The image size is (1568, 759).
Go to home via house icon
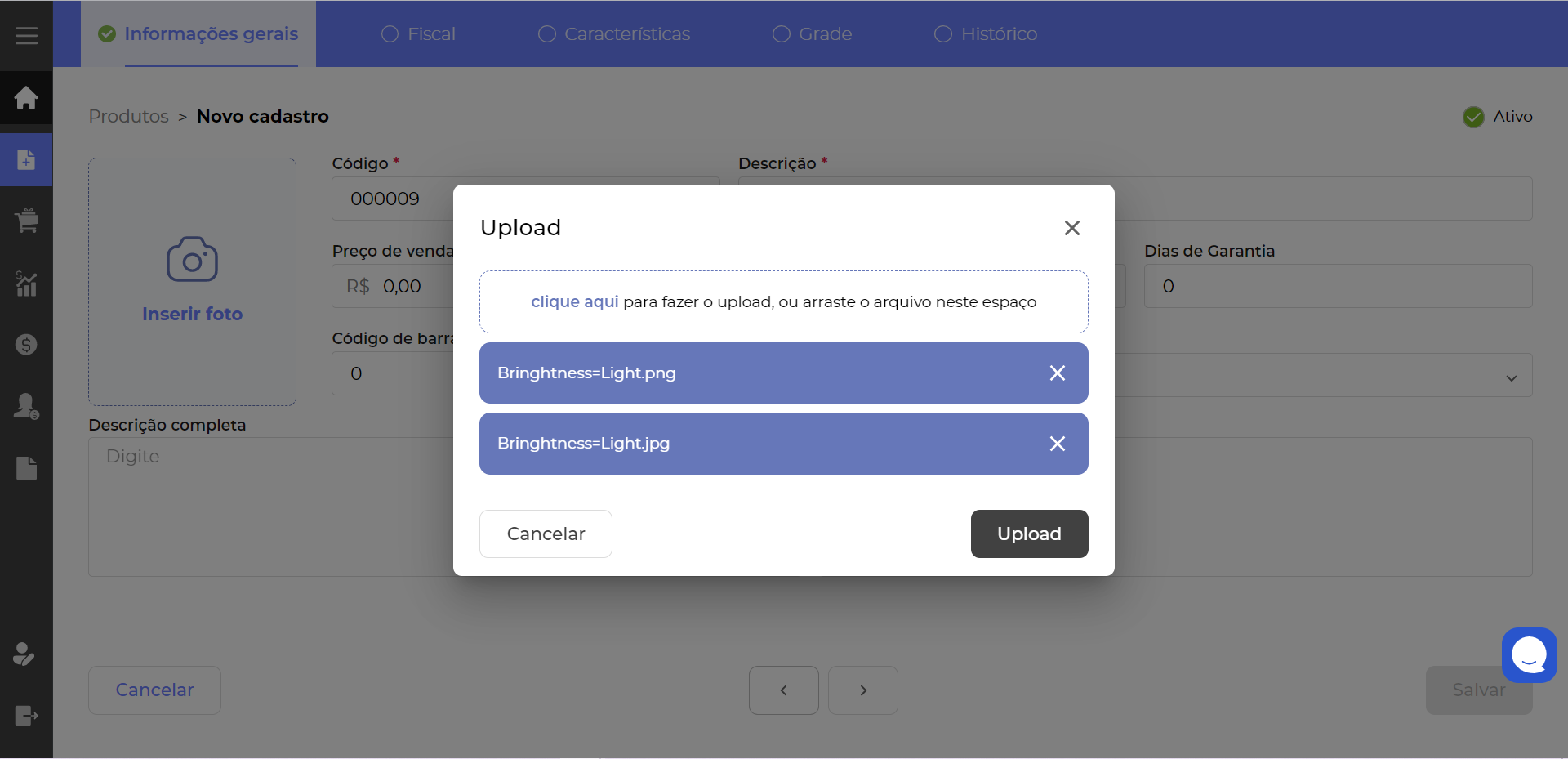click(x=26, y=98)
